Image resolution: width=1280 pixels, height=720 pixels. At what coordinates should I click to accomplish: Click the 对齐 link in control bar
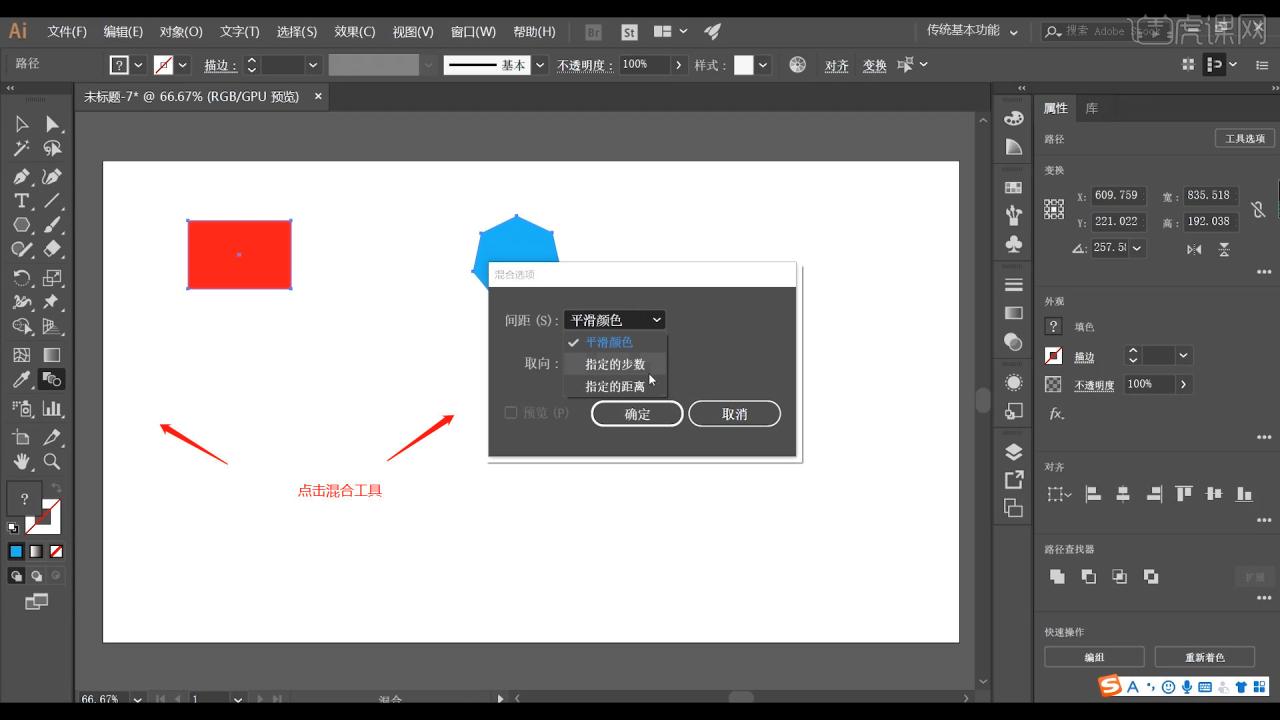pos(836,65)
